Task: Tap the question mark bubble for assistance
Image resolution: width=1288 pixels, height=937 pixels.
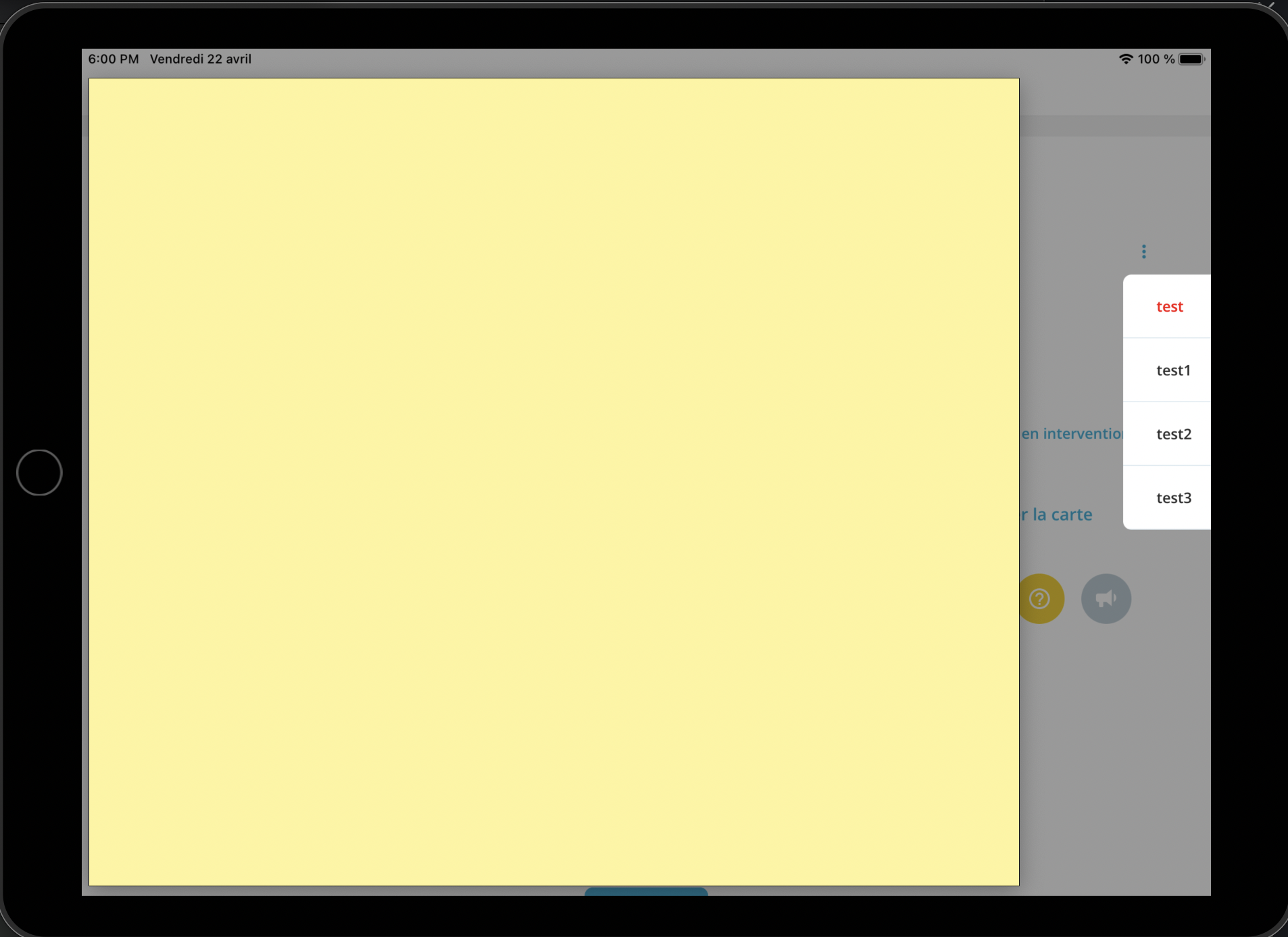Action: pos(1039,598)
